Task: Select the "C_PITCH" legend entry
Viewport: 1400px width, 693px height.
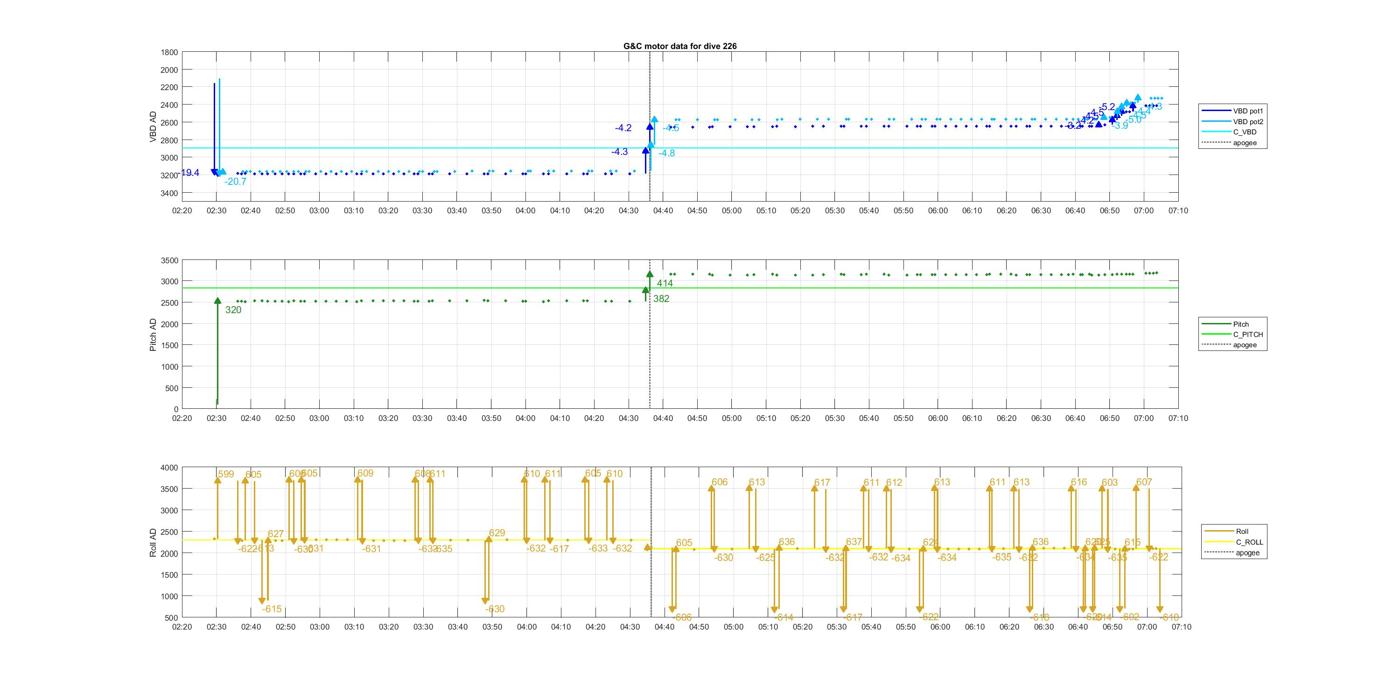Action: [1234, 334]
